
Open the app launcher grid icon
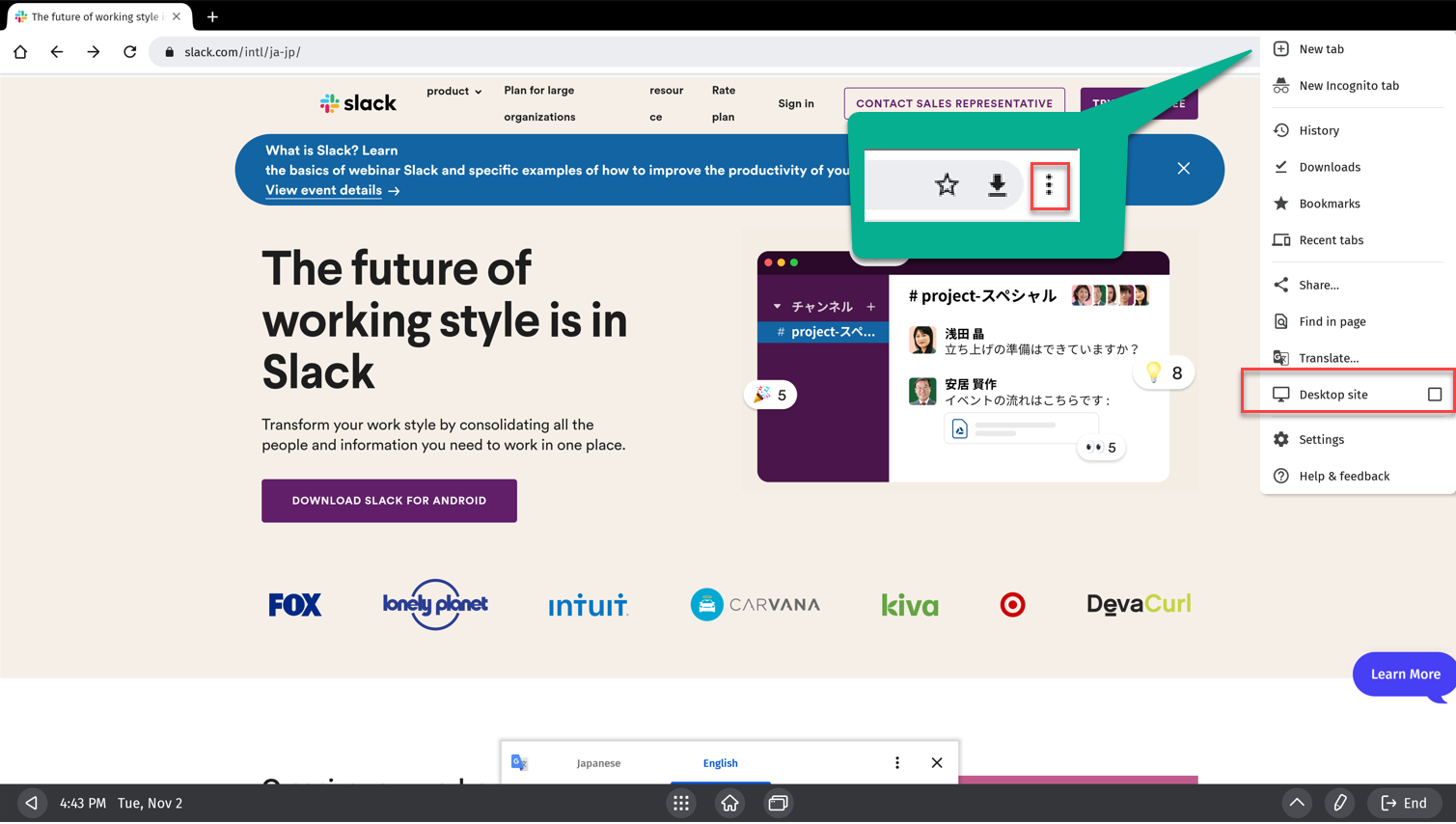tap(681, 804)
